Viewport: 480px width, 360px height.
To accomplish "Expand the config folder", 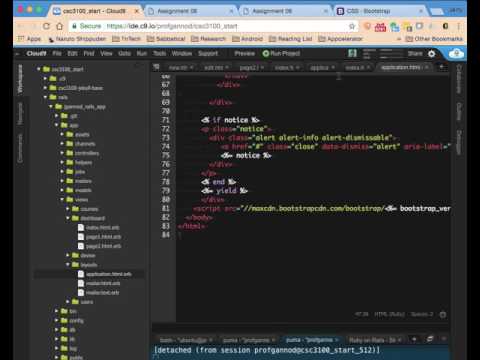I will pyautogui.click(x=57, y=320).
